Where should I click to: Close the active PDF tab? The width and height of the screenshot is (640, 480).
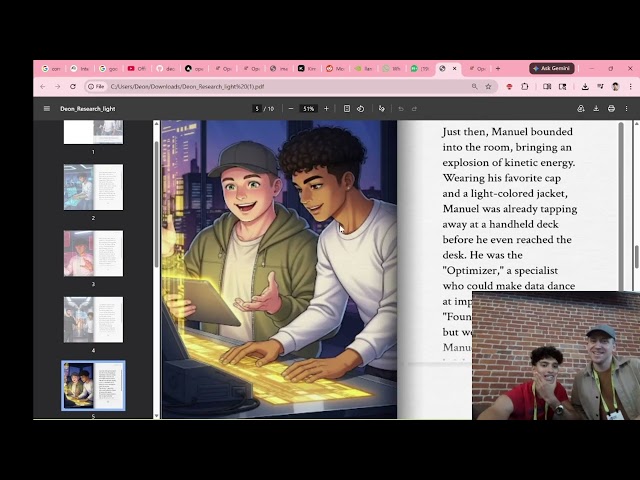(x=455, y=69)
